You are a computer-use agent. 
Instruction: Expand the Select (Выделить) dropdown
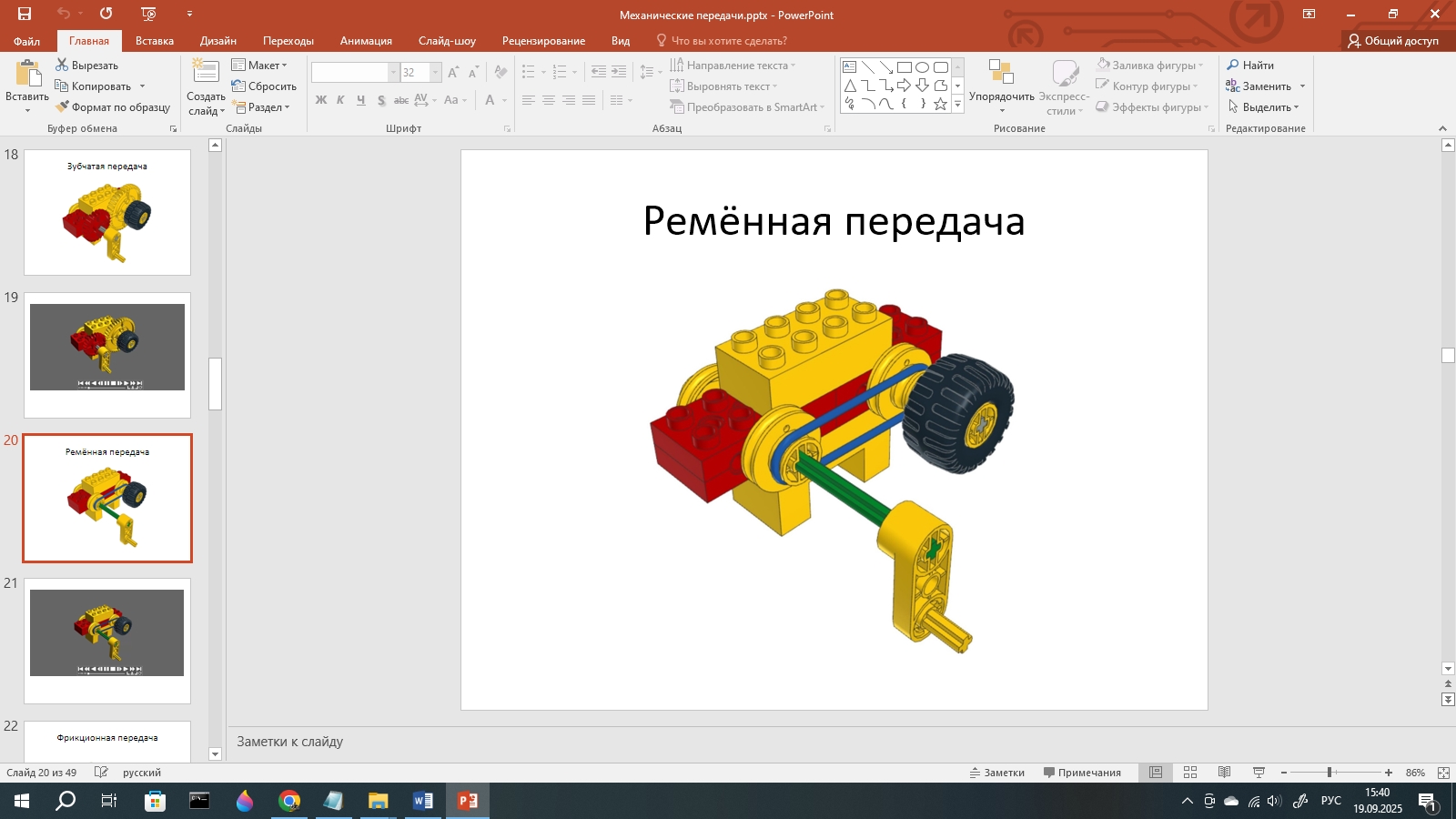pos(1265,107)
